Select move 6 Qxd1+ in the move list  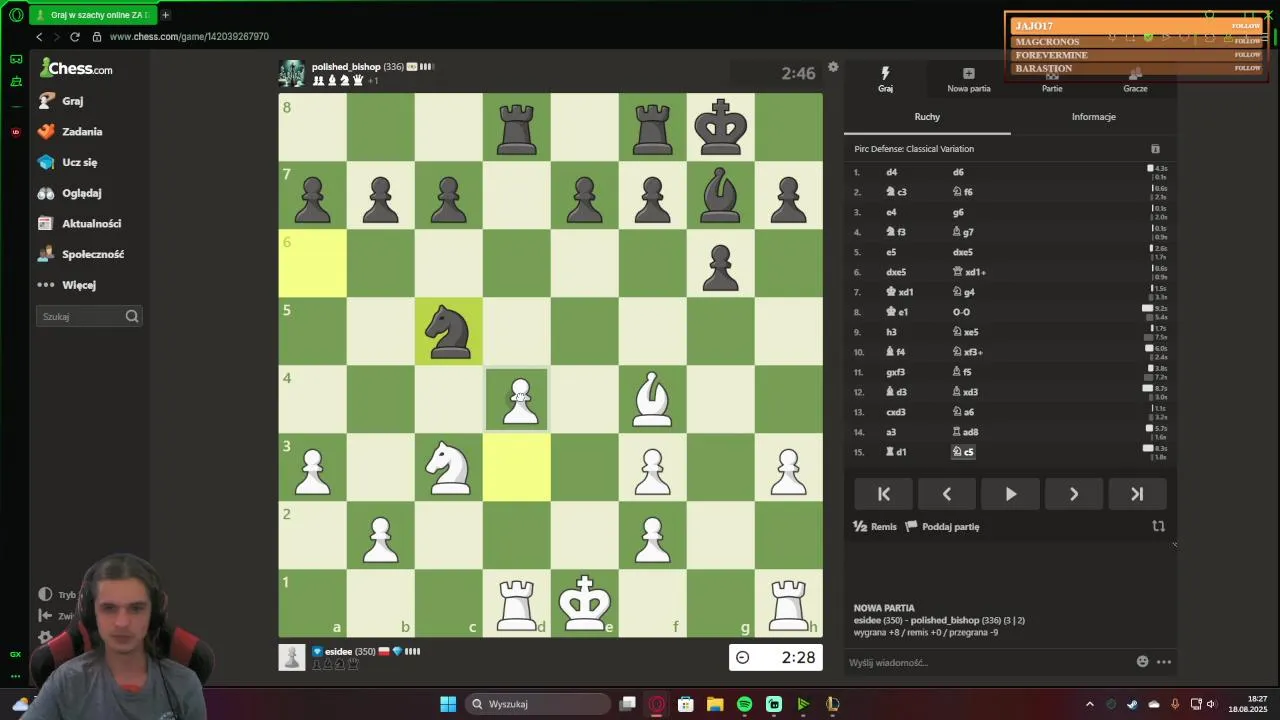(969, 272)
